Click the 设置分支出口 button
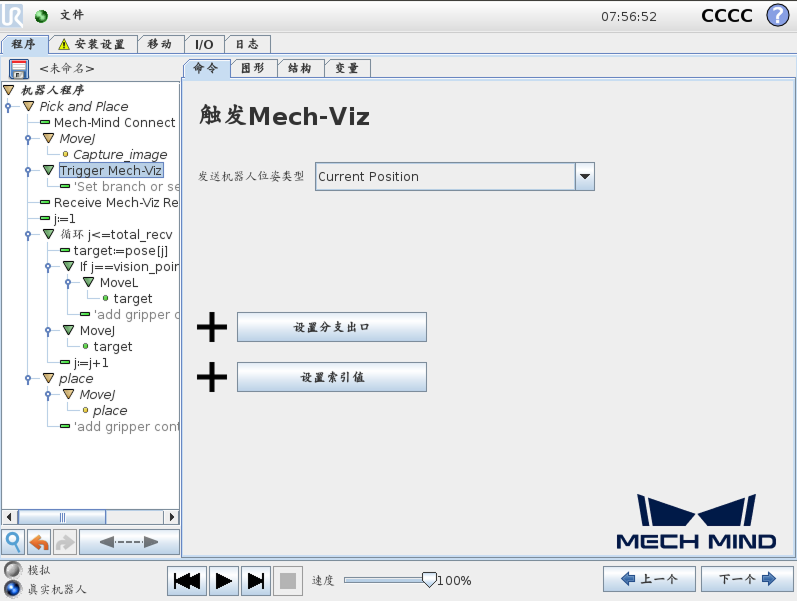This screenshot has width=797, height=601. 331,327
